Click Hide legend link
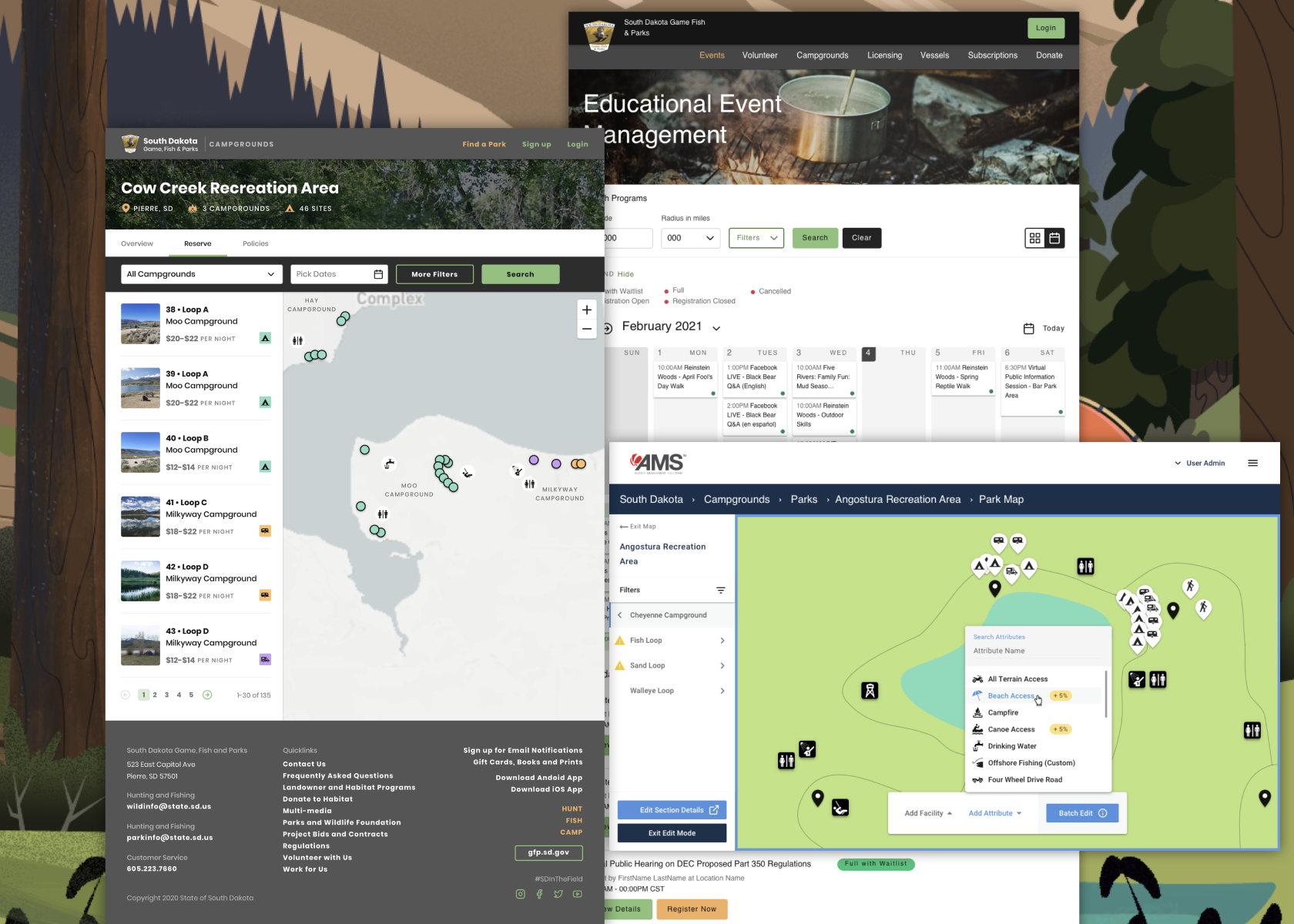Viewport: 1294px width, 924px height. click(625, 274)
